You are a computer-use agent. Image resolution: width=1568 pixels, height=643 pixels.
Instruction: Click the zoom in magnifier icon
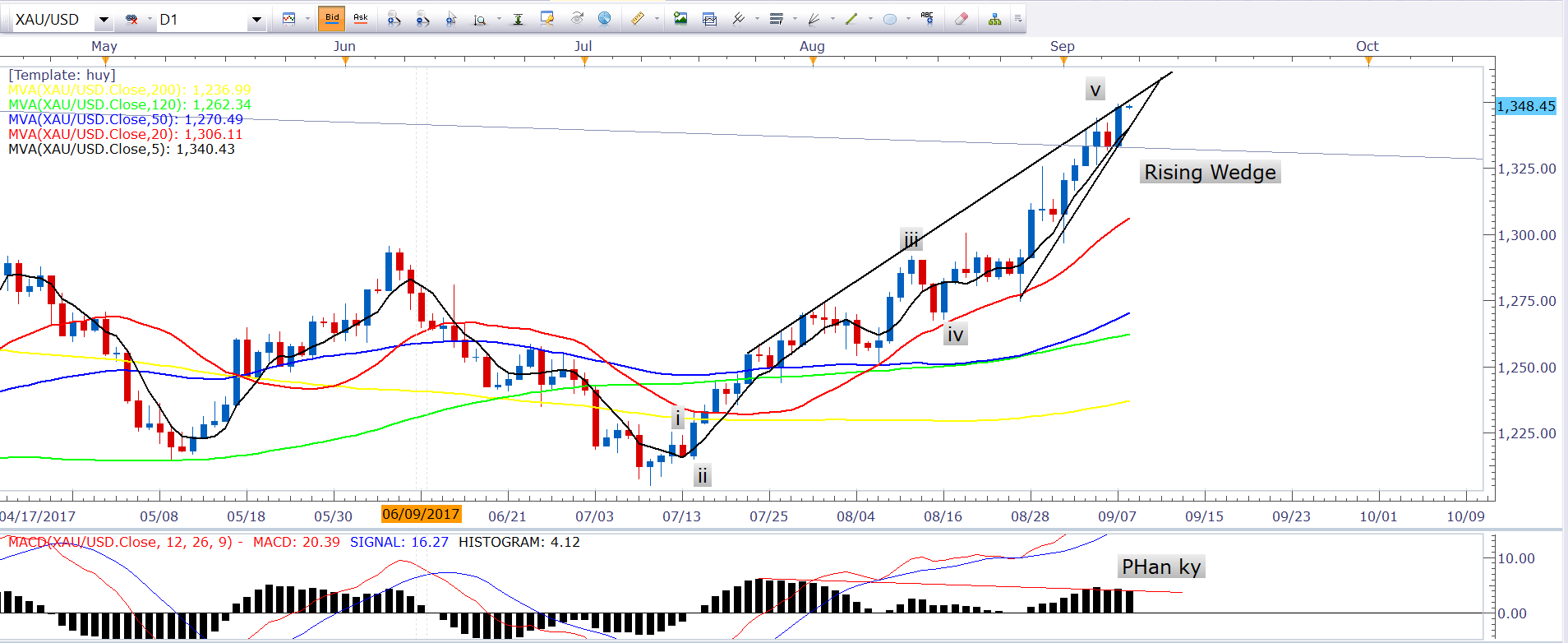coord(394,19)
